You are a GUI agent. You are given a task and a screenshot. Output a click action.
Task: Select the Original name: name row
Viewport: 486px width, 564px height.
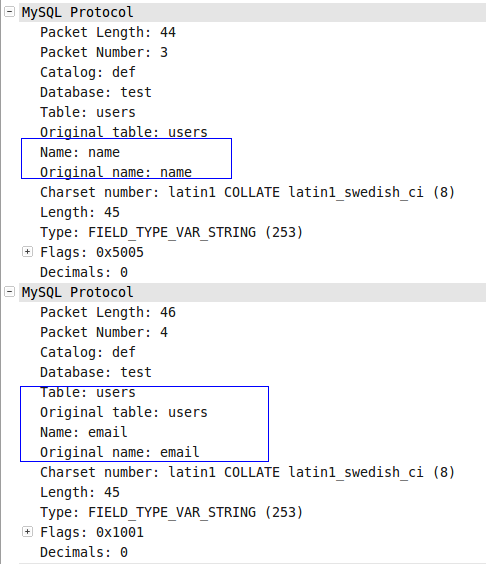tap(116, 172)
